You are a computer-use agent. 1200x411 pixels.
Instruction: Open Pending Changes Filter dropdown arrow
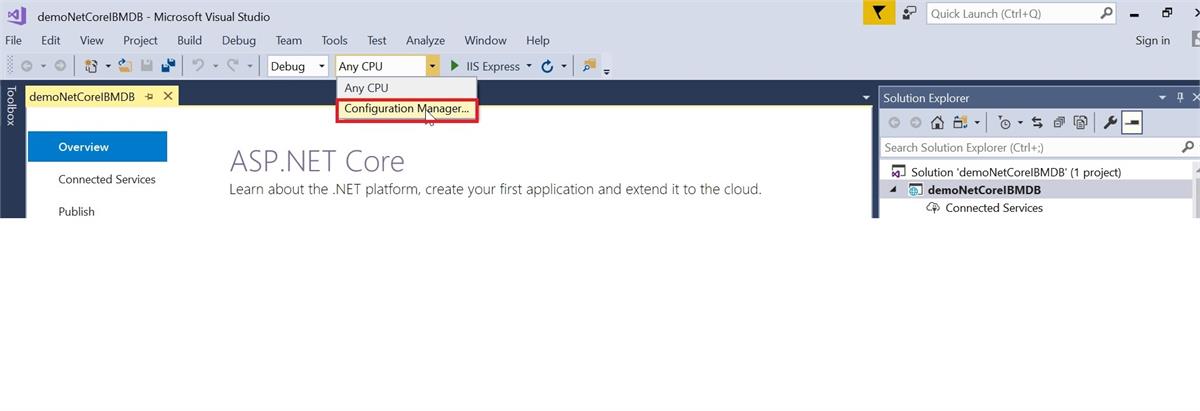[x=1021, y=123]
